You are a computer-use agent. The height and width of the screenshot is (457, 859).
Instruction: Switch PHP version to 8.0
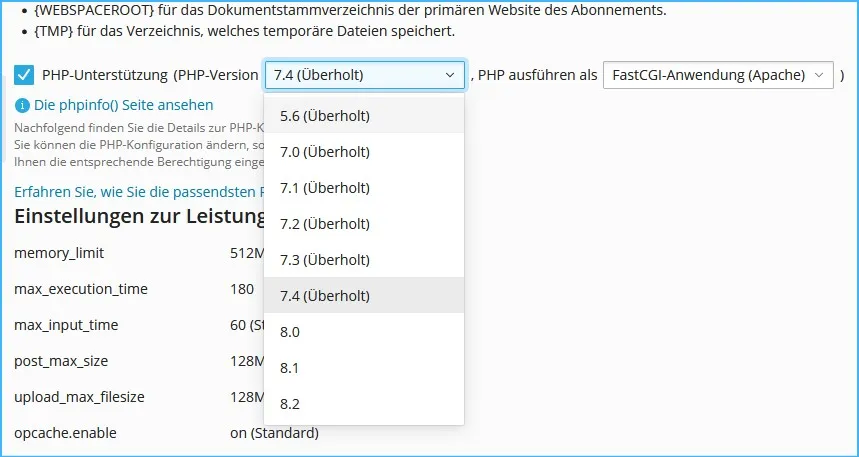pos(364,332)
